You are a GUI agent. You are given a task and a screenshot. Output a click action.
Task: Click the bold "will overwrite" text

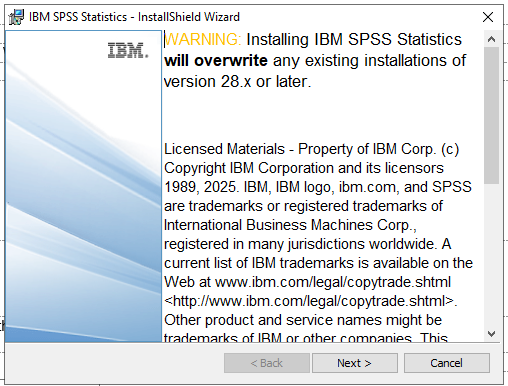pyautogui.click(x=216, y=61)
